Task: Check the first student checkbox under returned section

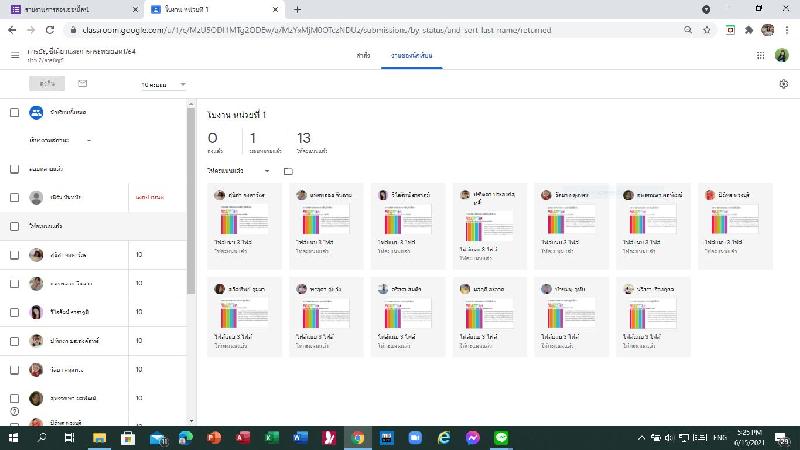Action: coord(14,255)
